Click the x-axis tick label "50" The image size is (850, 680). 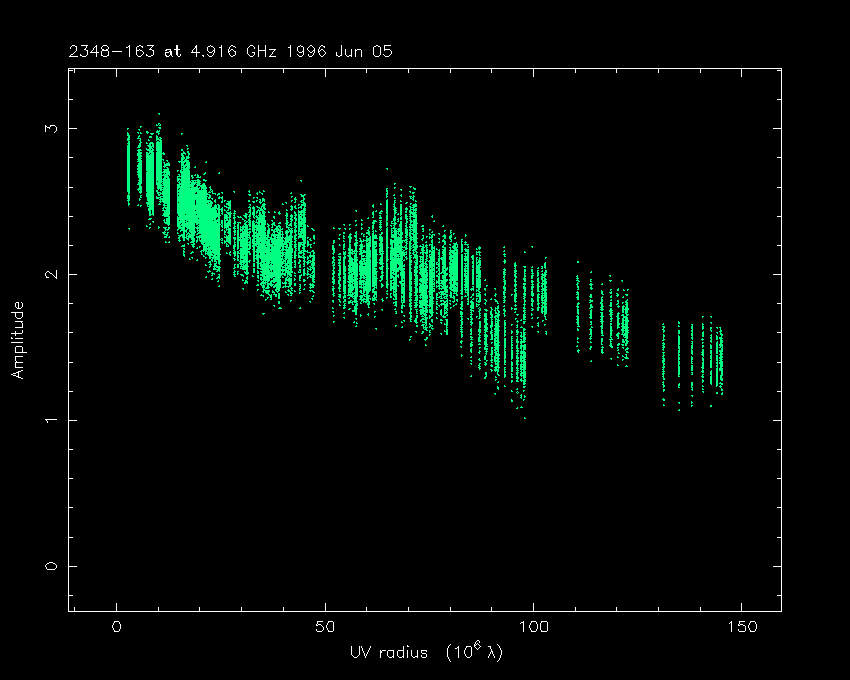pyautogui.click(x=325, y=628)
